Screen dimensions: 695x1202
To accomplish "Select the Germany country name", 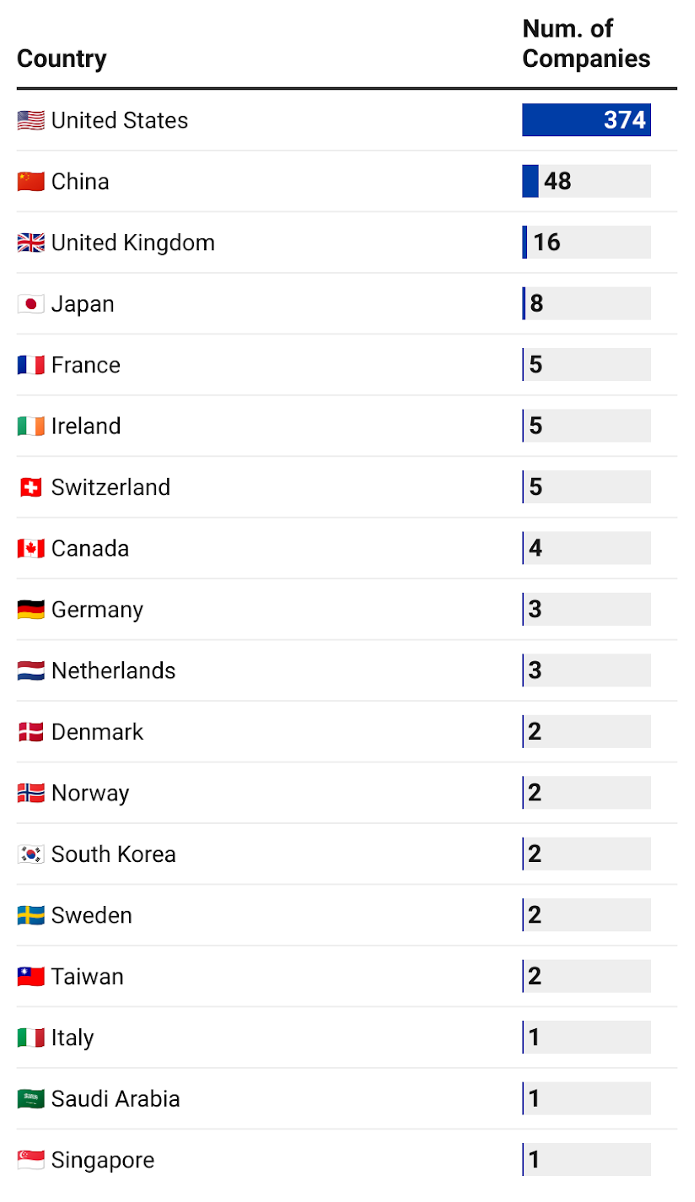I will 97,610.
